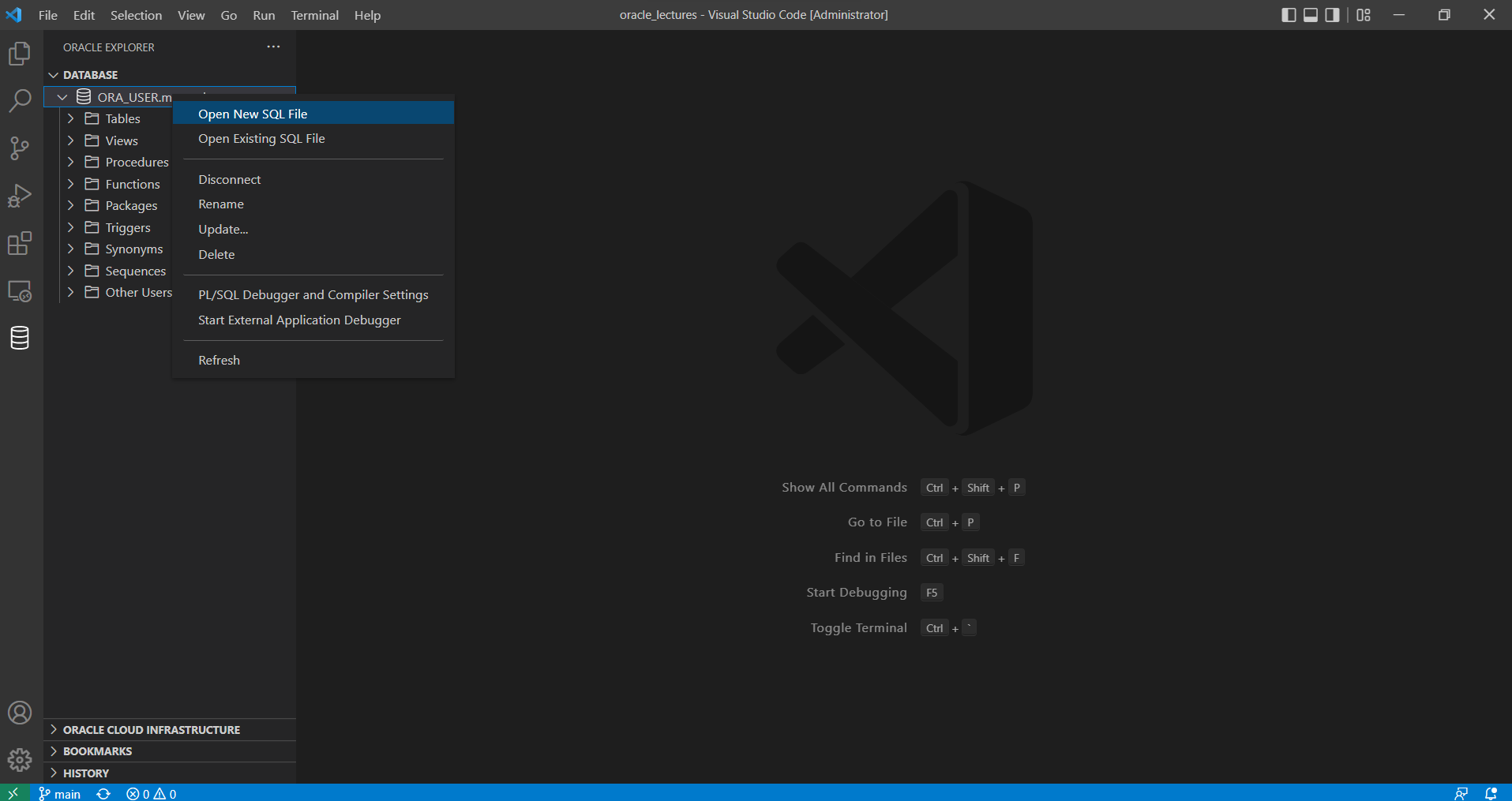The image size is (1512, 801).
Task: Open Oracle Explorer more actions ellipsis
Action: tap(273, 47)
